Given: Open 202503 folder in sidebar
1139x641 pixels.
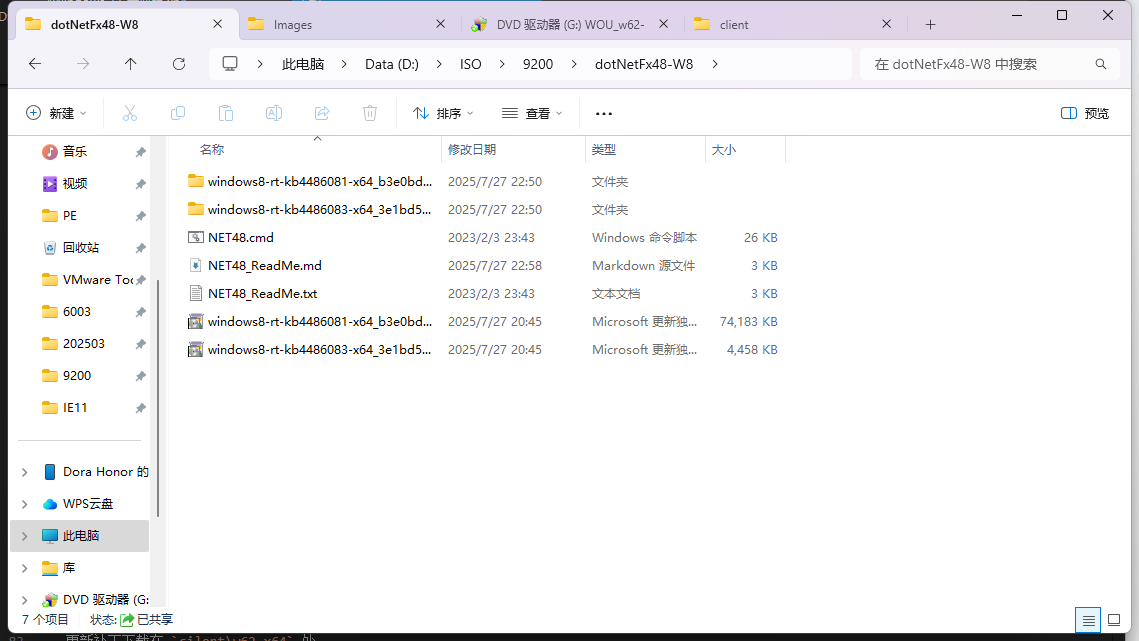Looking at the screenshot, I should click(73, 344).
